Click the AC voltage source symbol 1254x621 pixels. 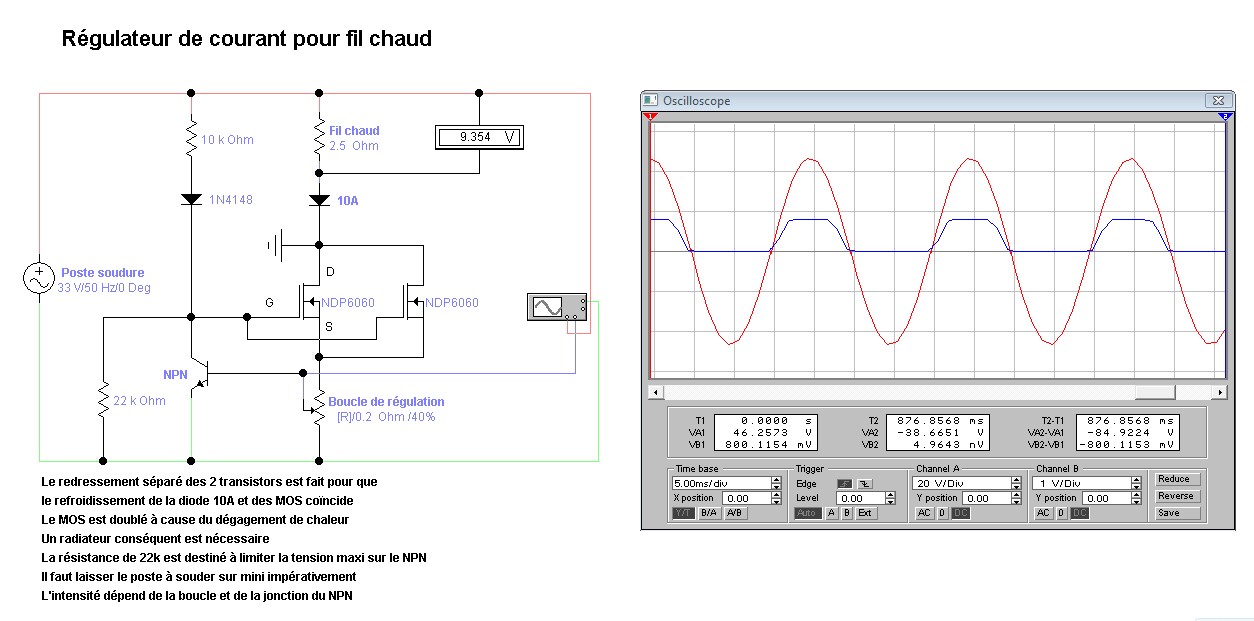pyautogui.click(x=39, y=279)
